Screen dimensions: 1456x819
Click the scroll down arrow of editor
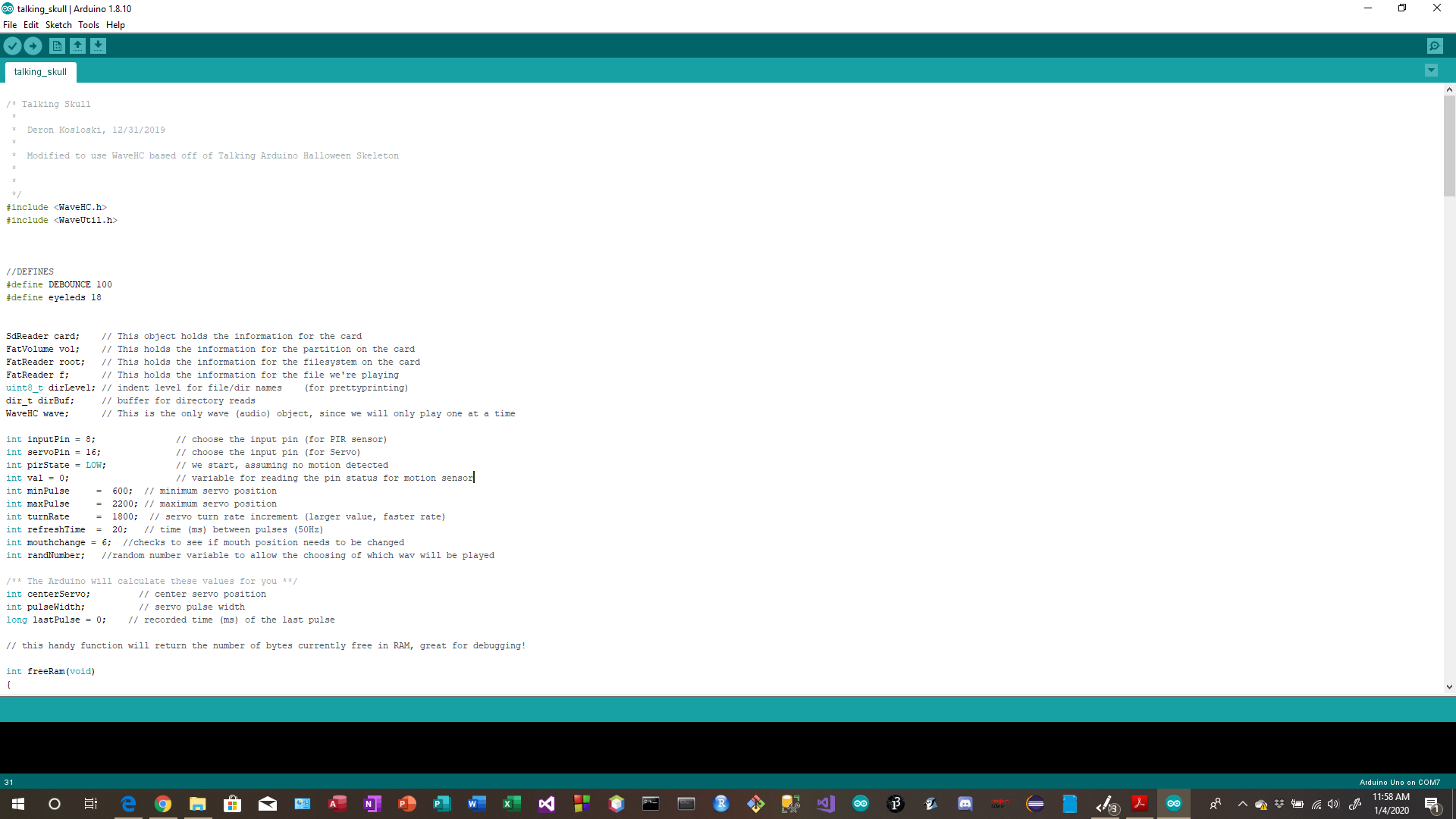pos(1449,687)
